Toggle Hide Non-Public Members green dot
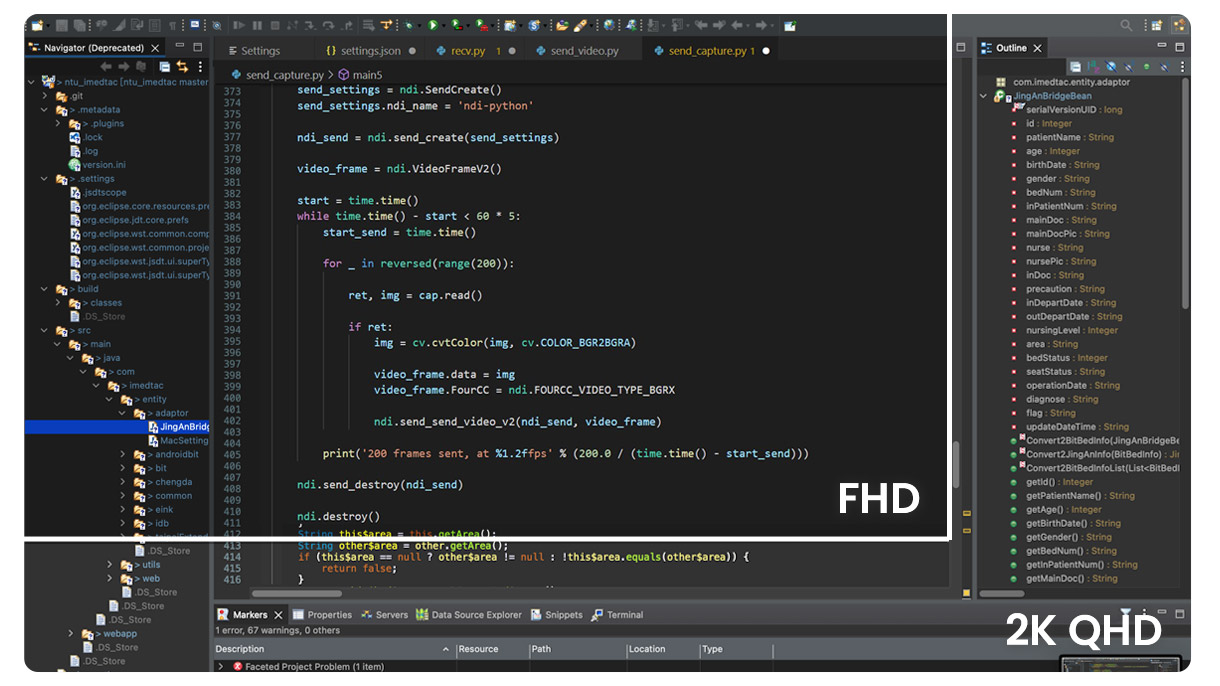This screenshot has width=1220, height=686. tap(1147, 67)
